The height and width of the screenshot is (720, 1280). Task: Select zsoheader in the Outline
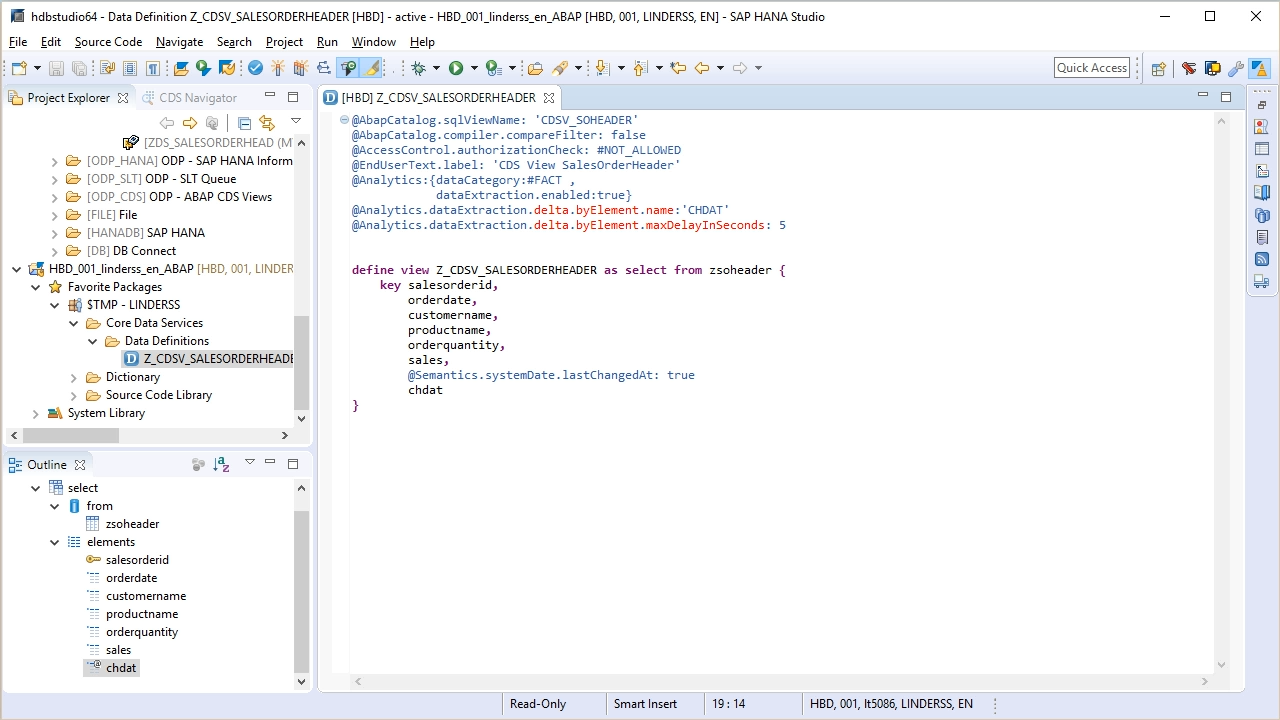coord(132,524)
